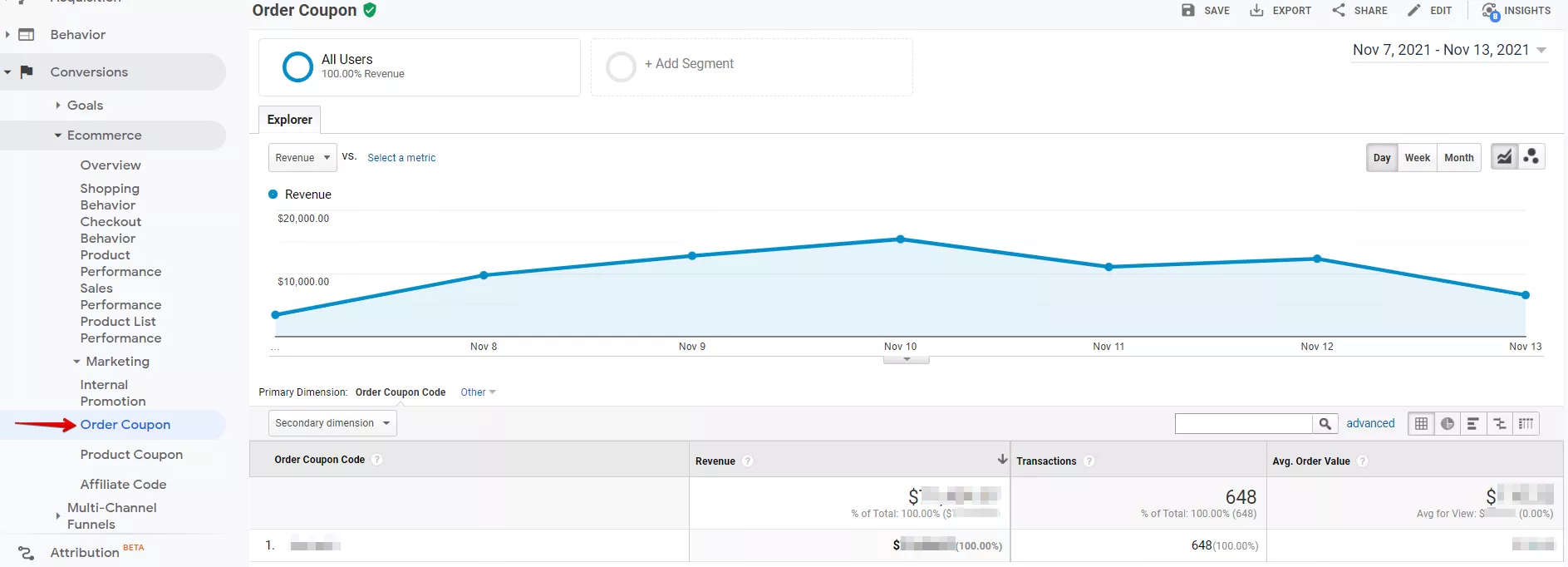Open the Insights icon
Image resolution: width=1568 pixels, height=567 pixels.
(x=1490, y=11)
